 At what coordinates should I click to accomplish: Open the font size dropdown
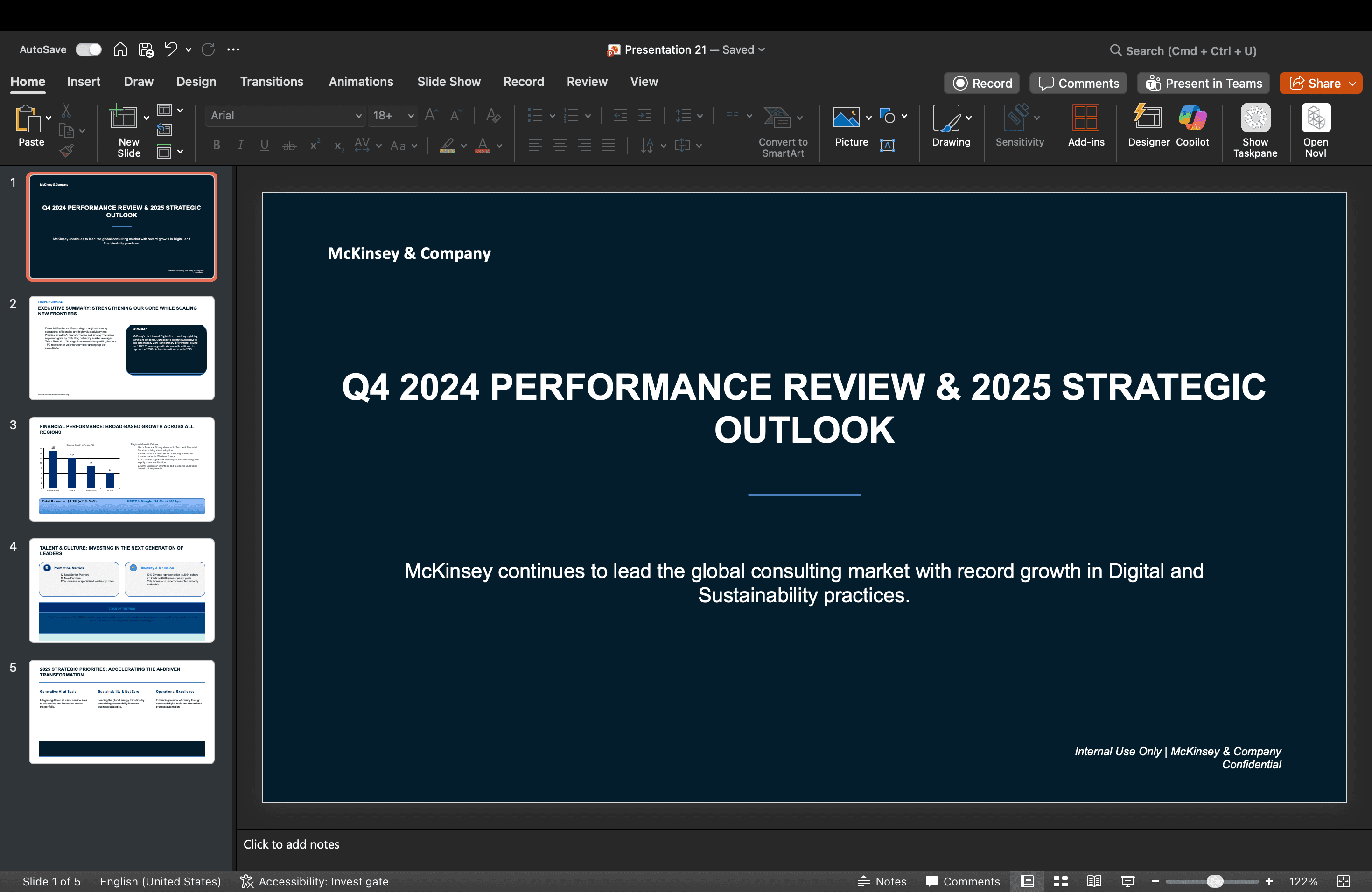(411, 115)
